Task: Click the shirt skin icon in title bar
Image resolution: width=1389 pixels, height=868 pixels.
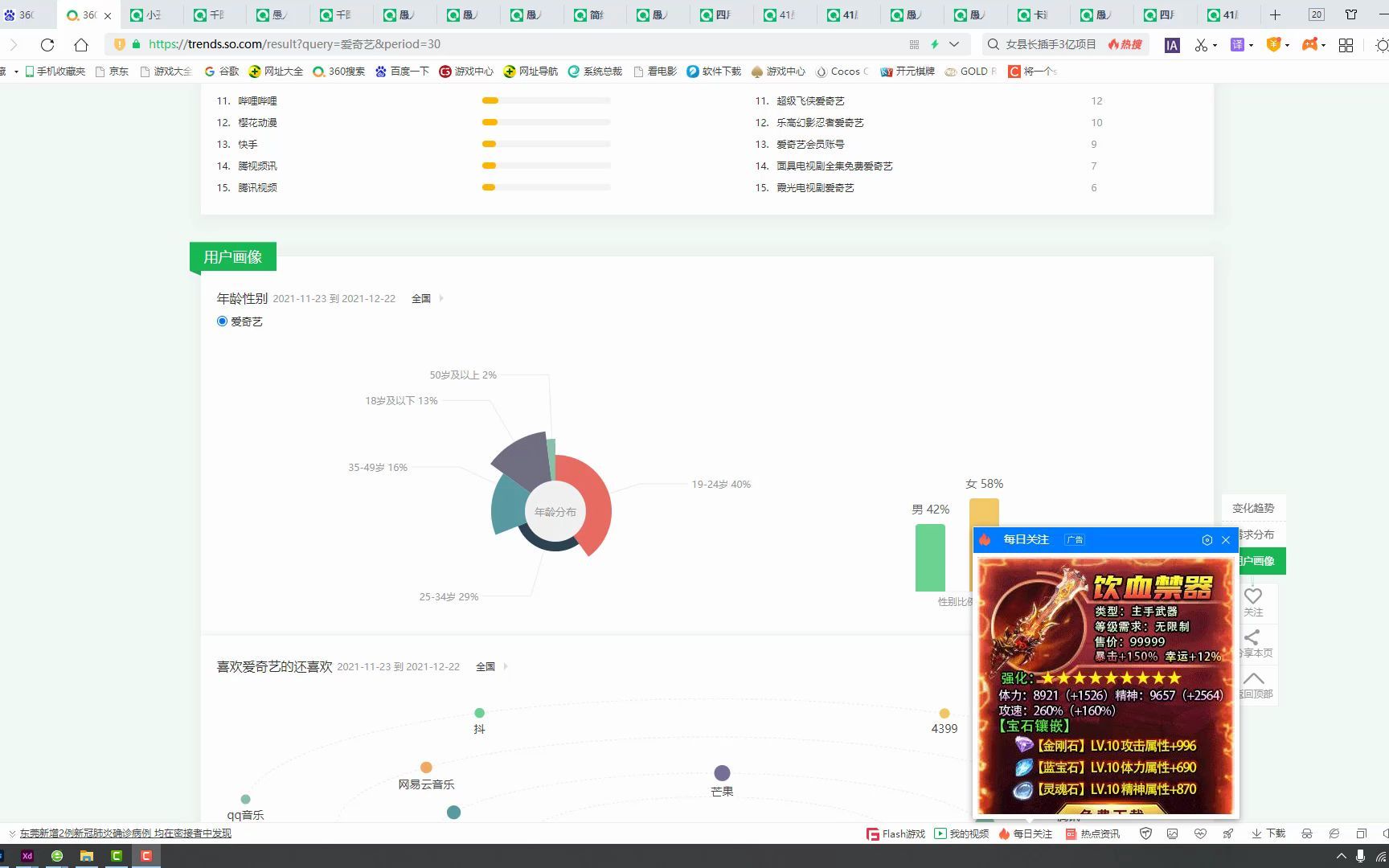Action: [x=1351, y=14]
